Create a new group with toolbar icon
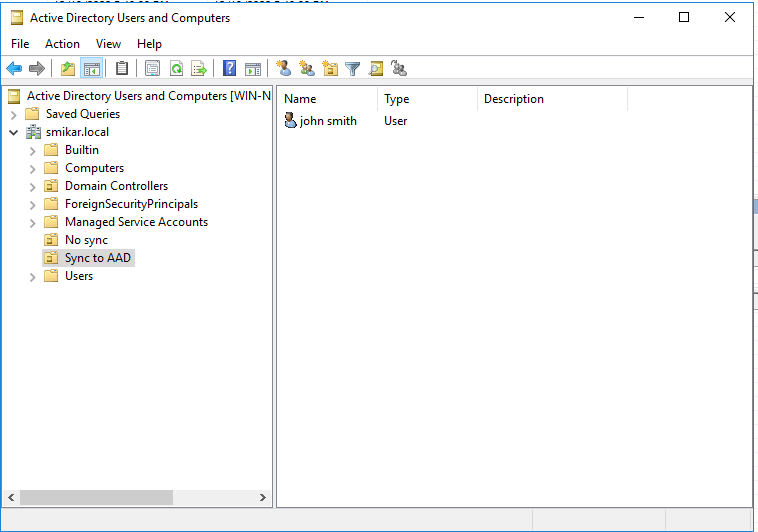The image size is (758, 532). coord(306,69)
